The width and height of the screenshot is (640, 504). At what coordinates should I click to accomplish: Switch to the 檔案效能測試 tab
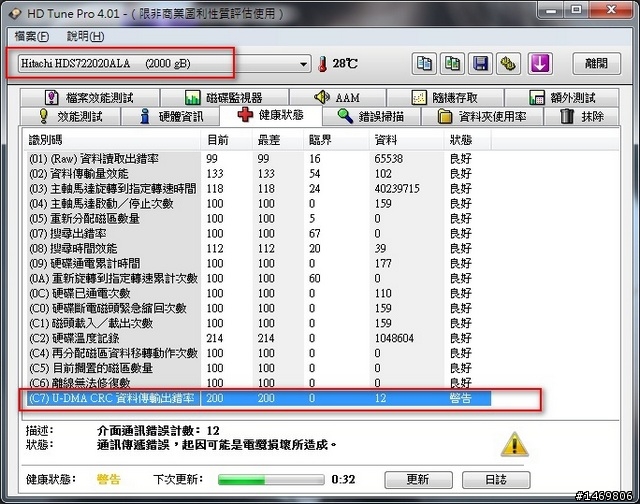pos(89,98)
